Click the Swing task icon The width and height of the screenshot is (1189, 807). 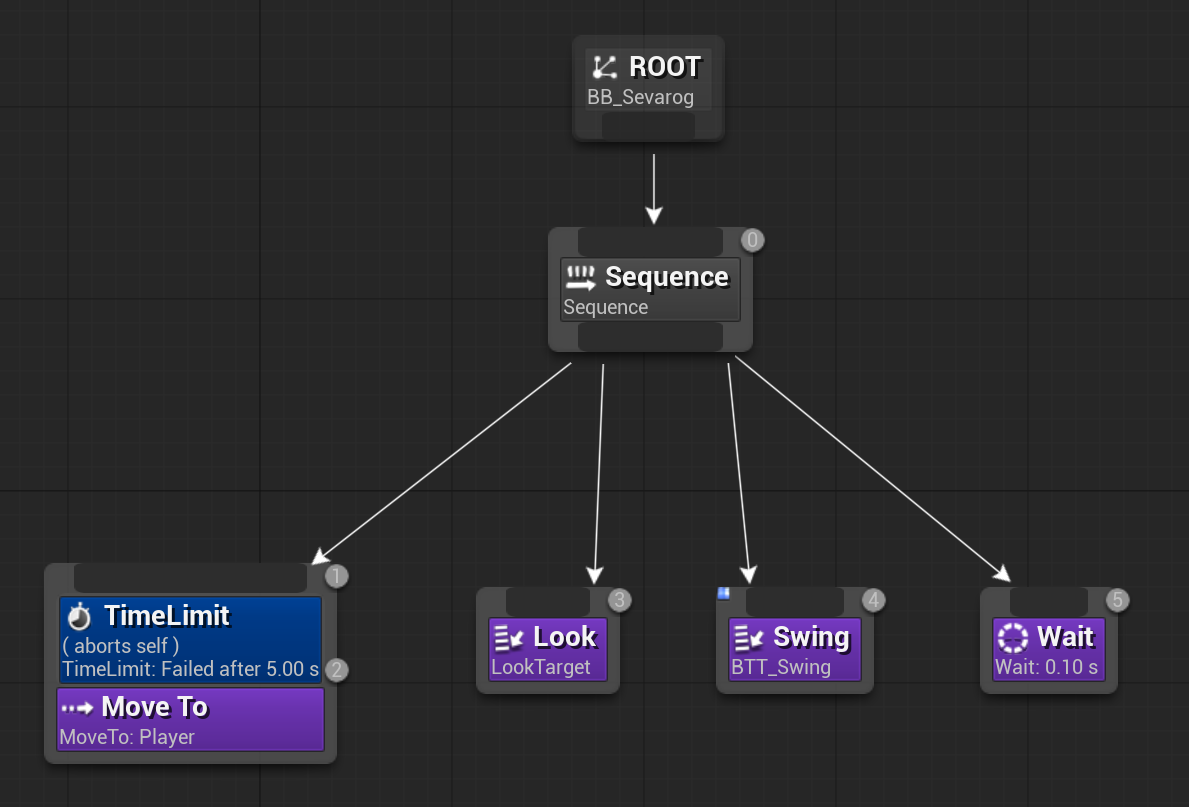click(748, 639)
